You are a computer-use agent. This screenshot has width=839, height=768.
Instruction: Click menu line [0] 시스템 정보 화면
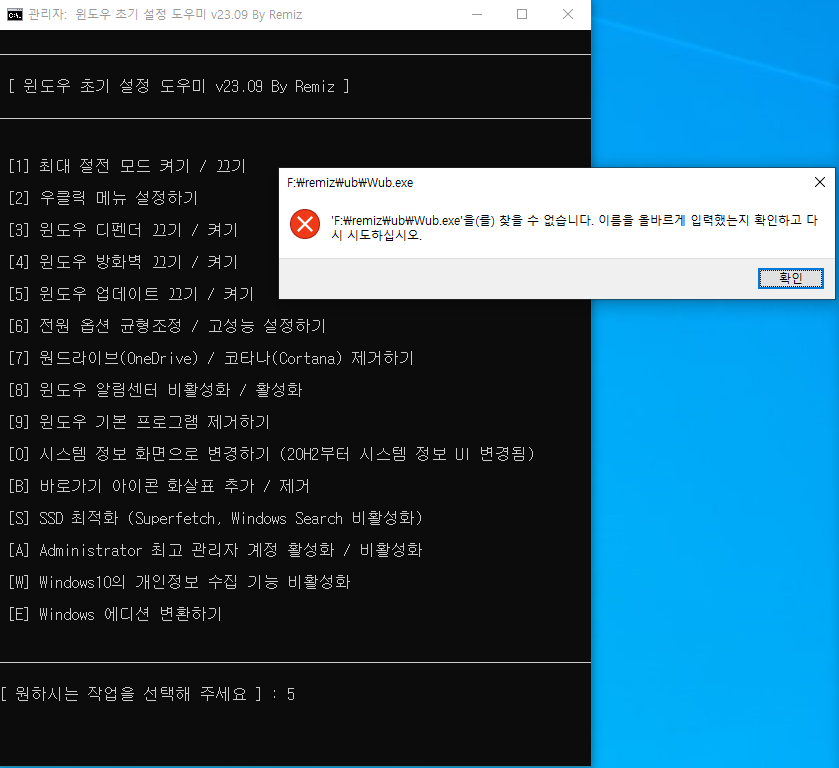pyautogui.click(x=272, y=454)
